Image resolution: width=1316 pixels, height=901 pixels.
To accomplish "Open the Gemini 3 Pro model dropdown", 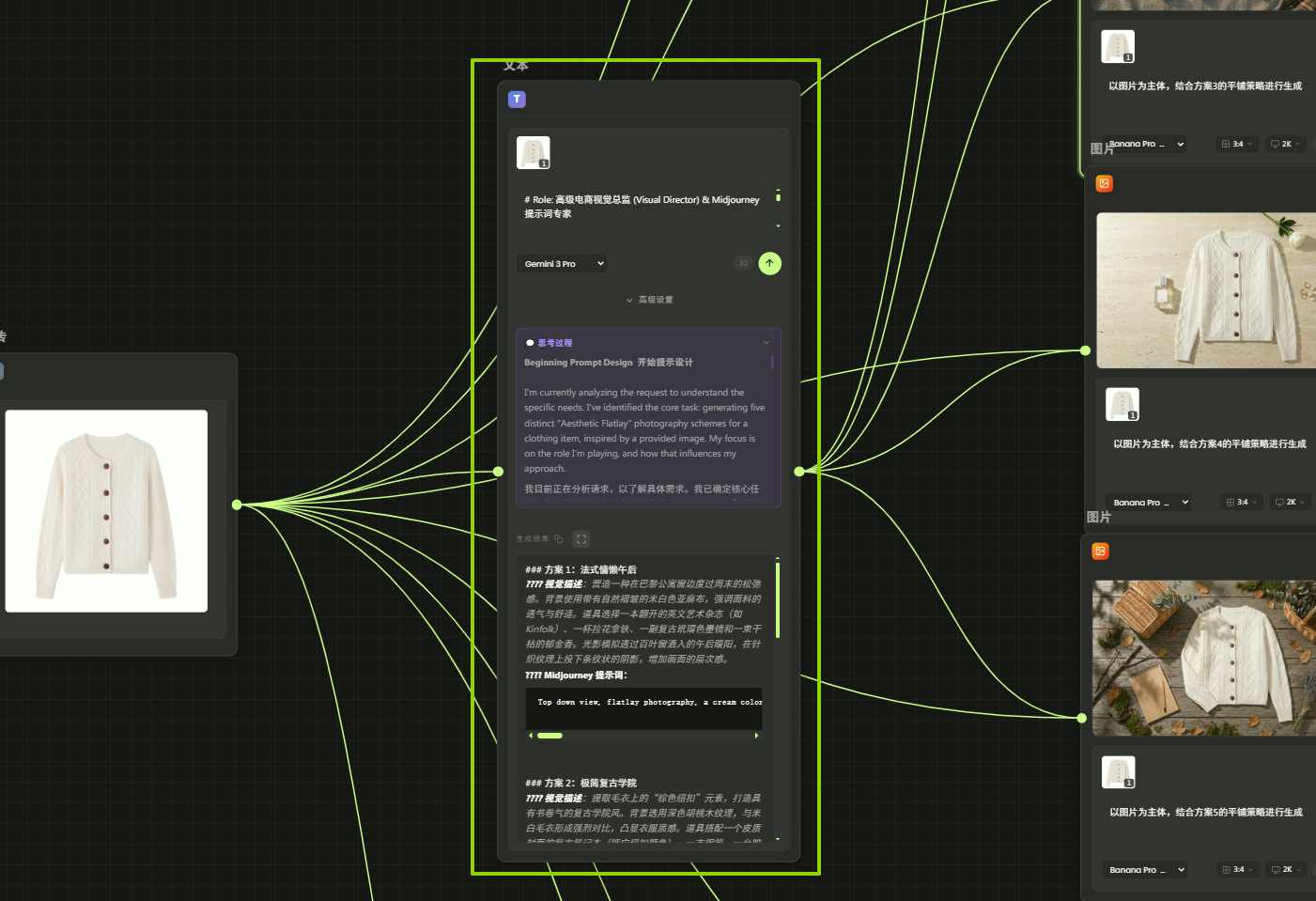I will coord(562,264).
